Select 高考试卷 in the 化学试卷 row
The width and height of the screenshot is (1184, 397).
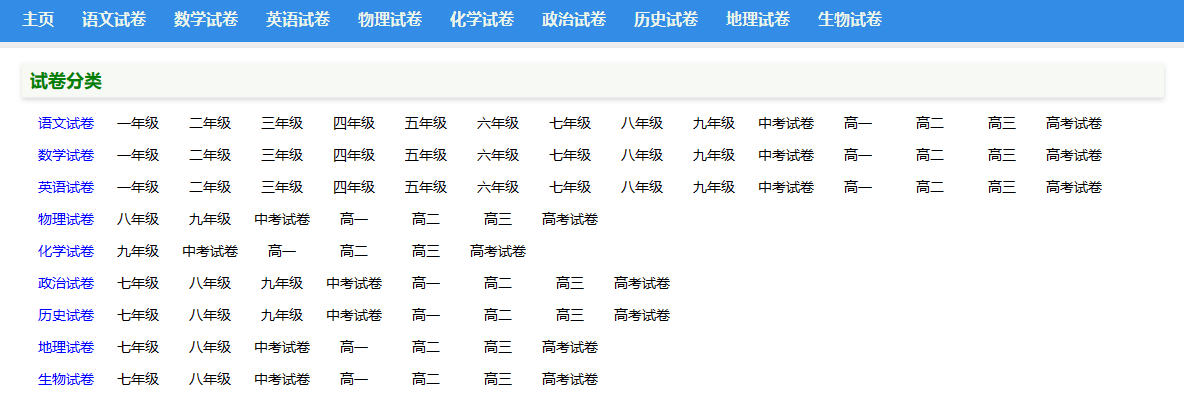point(498,251)
